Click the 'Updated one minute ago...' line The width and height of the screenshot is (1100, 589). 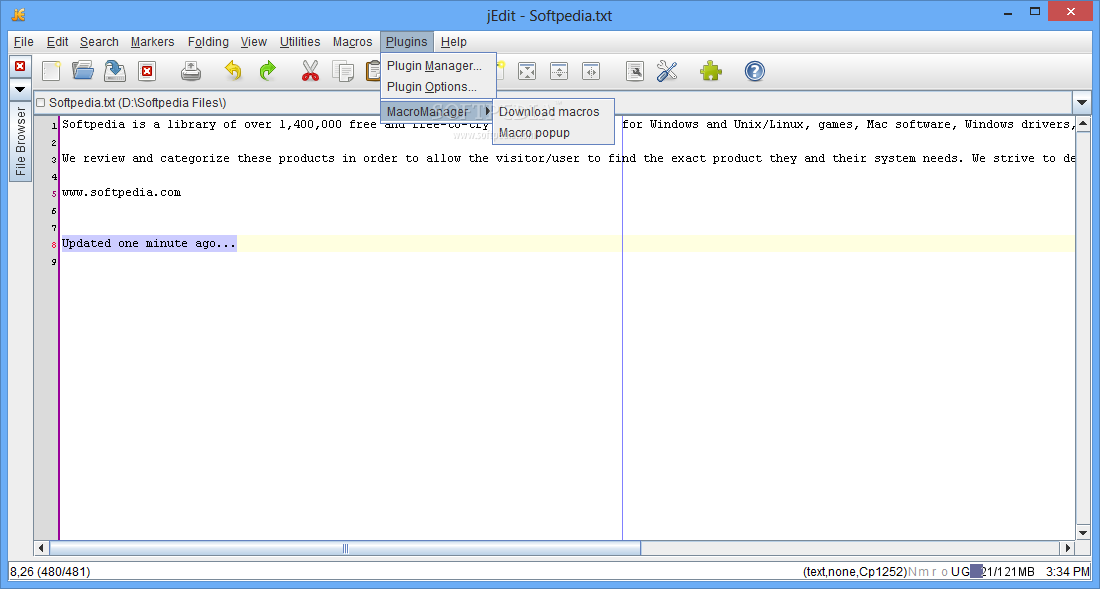click(149, 243)
